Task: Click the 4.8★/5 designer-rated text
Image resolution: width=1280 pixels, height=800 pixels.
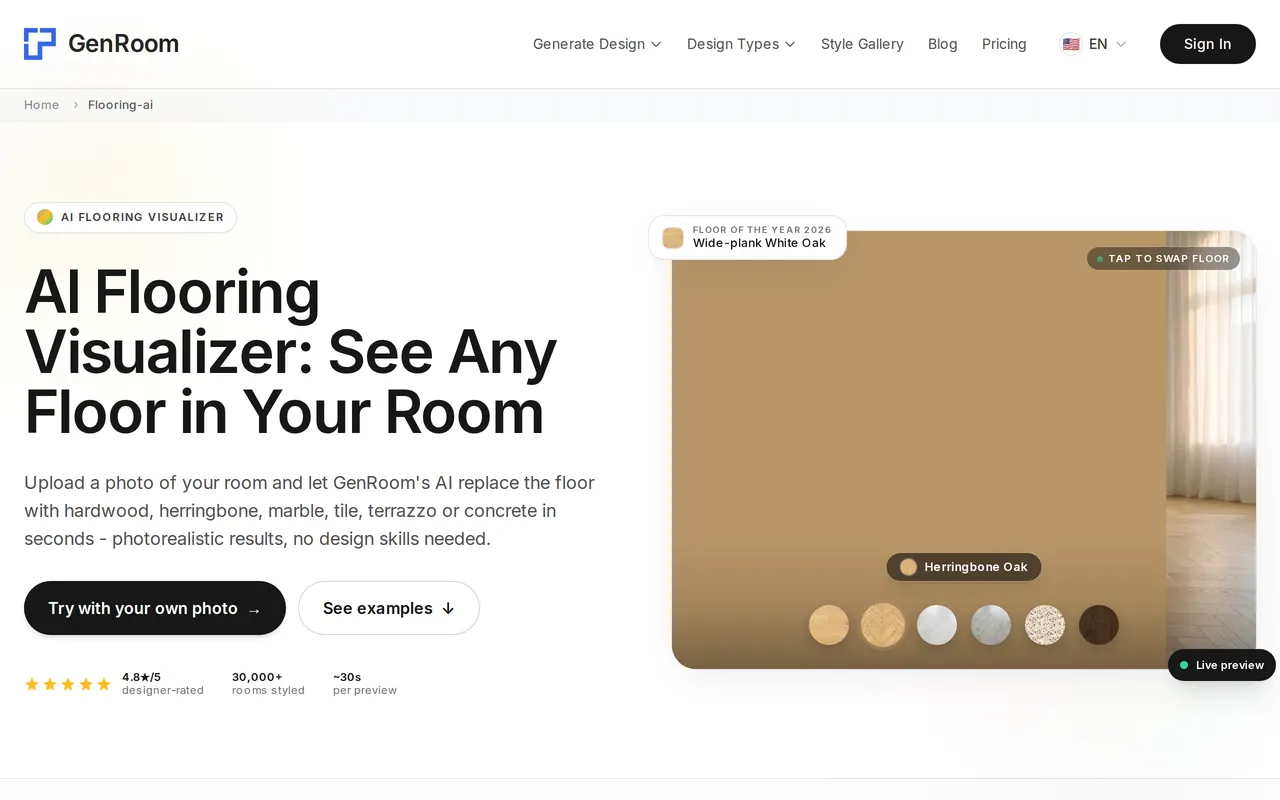Action: pyautogui.click(x=163, y=684)
